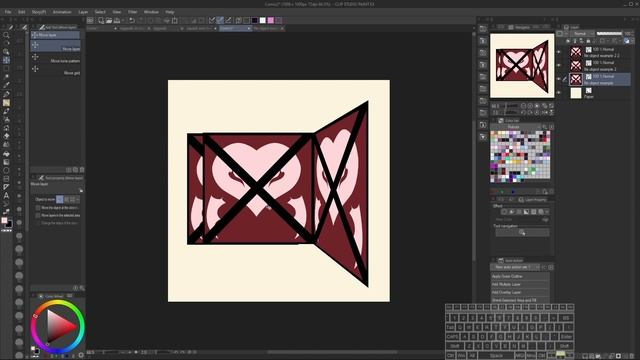Image resolution: width=640 pixels, height=360 pixels.
Task: Click the Layer palette tab
Action: [x=572, y=27]
